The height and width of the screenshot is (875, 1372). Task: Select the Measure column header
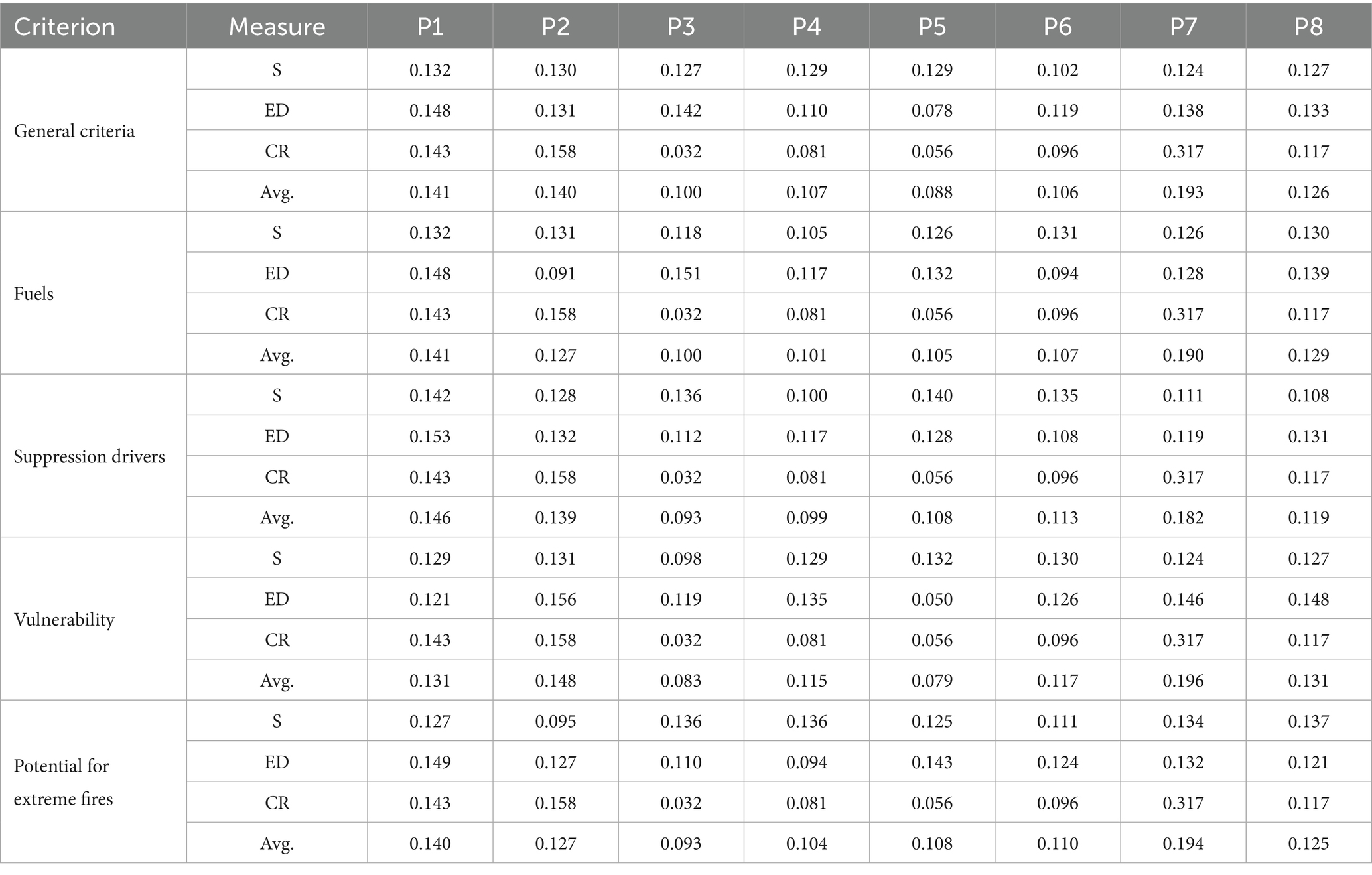point(277,27)
